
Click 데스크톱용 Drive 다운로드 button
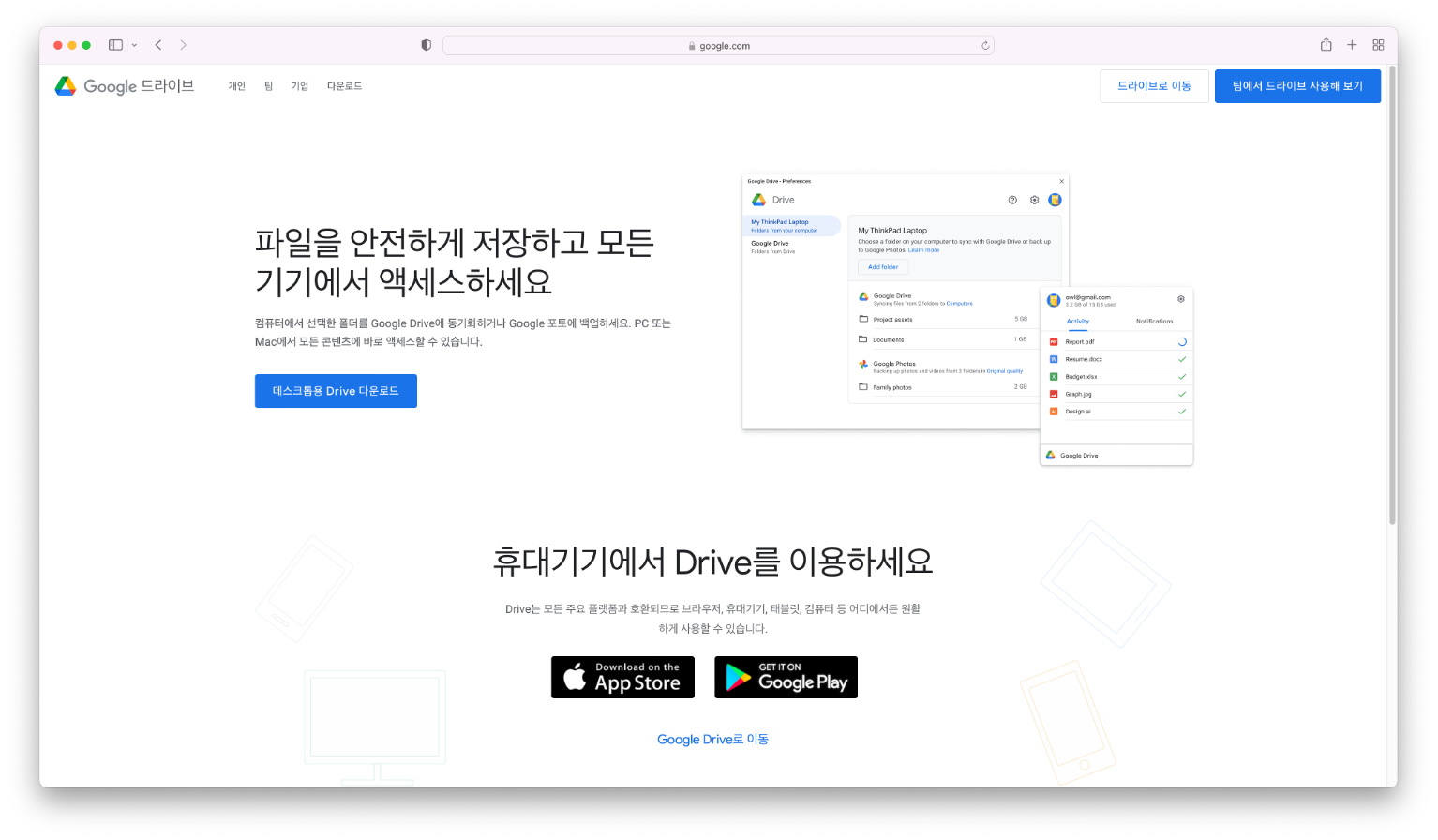336,391
